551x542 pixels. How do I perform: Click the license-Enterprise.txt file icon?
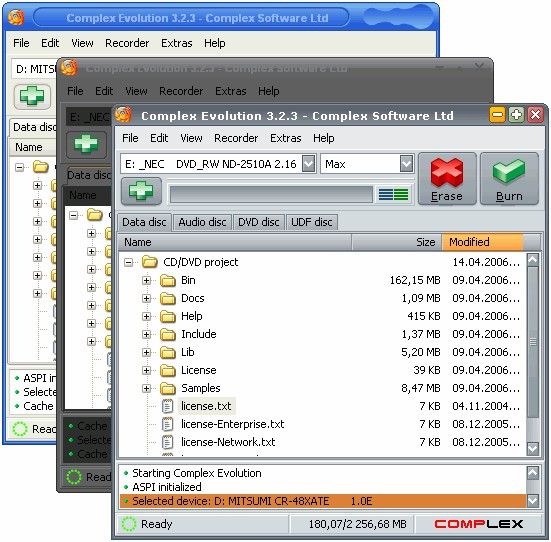(167, 424)
